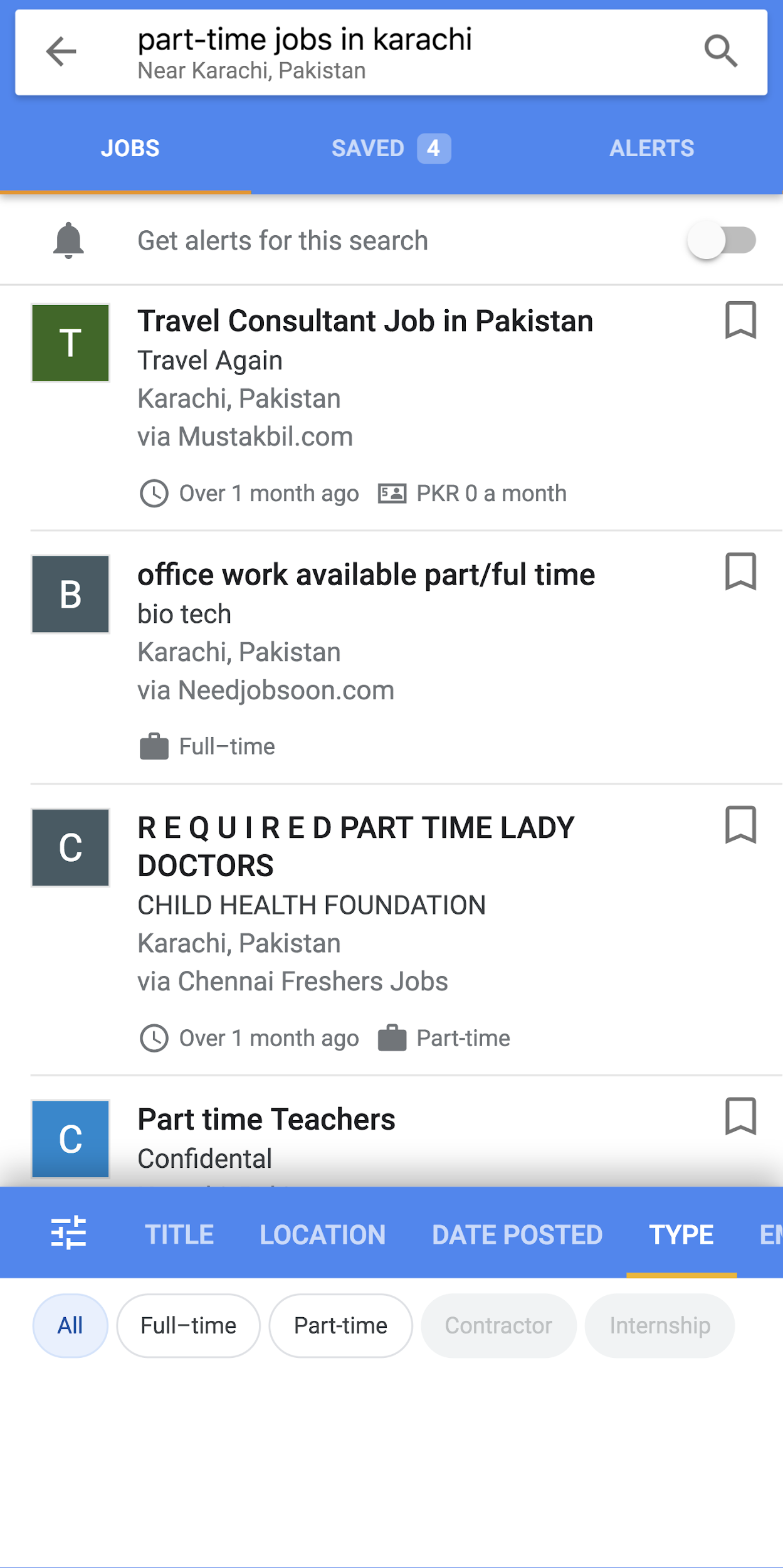Viewport: 783px width, 1568px height.
Task: Bookmark the Part Time Lady Doctors job
Action: (740, 825)
